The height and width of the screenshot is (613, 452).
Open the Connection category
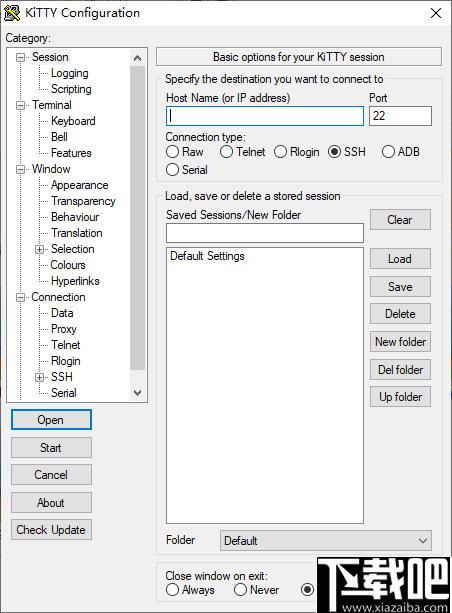(x=58, y=298)
